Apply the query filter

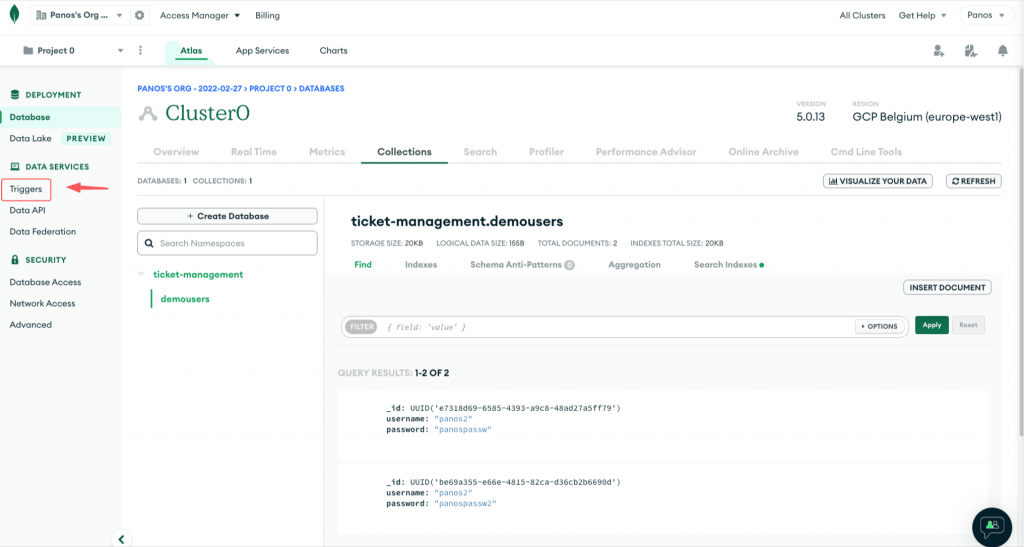click(x=931, y=325)
